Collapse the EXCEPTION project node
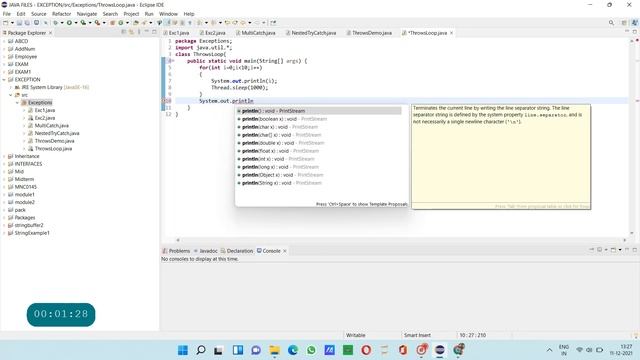640x360 pixels. tap(4, 80)
